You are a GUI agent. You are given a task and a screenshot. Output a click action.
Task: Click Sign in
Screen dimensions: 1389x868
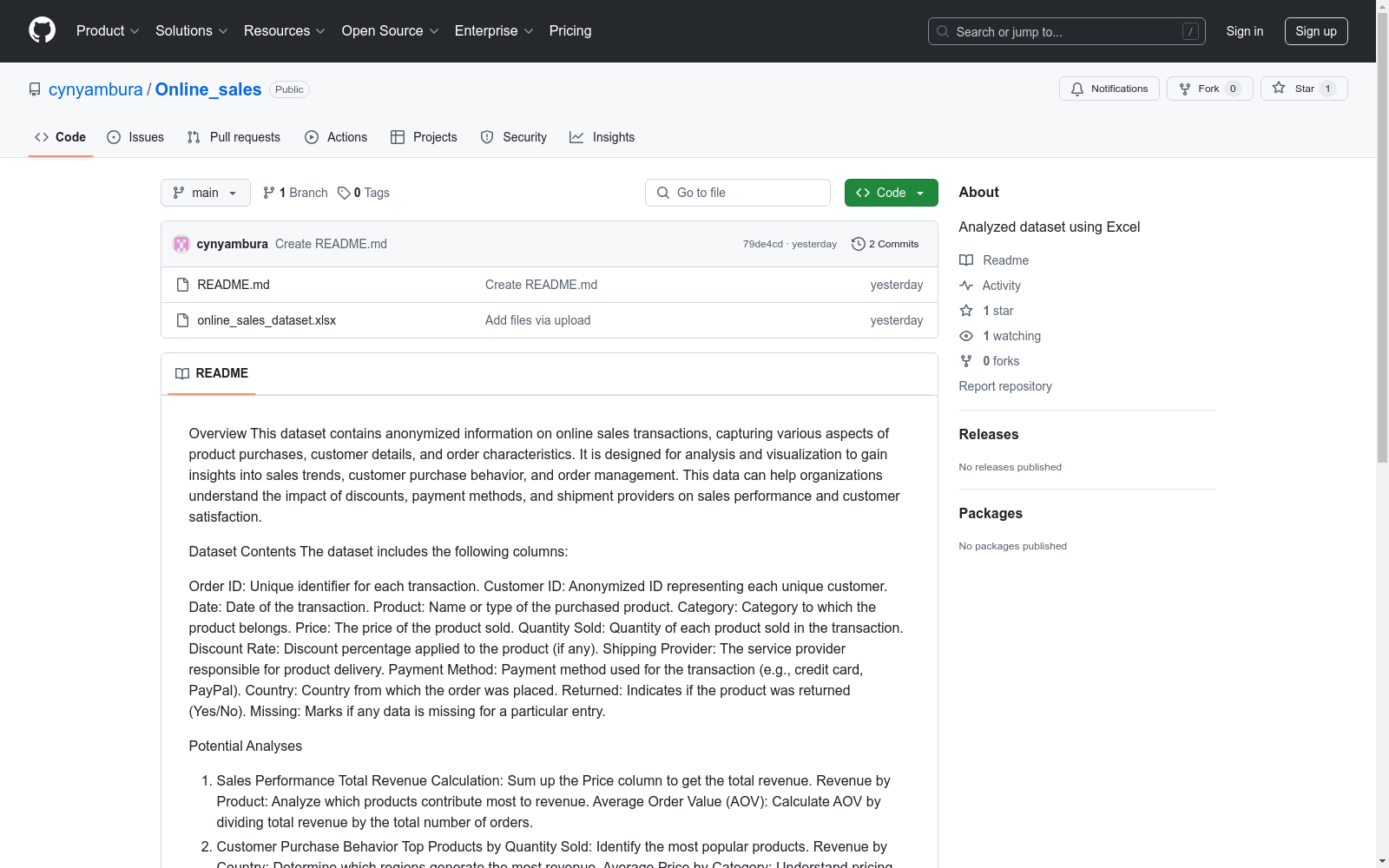tap(1245, 31)
